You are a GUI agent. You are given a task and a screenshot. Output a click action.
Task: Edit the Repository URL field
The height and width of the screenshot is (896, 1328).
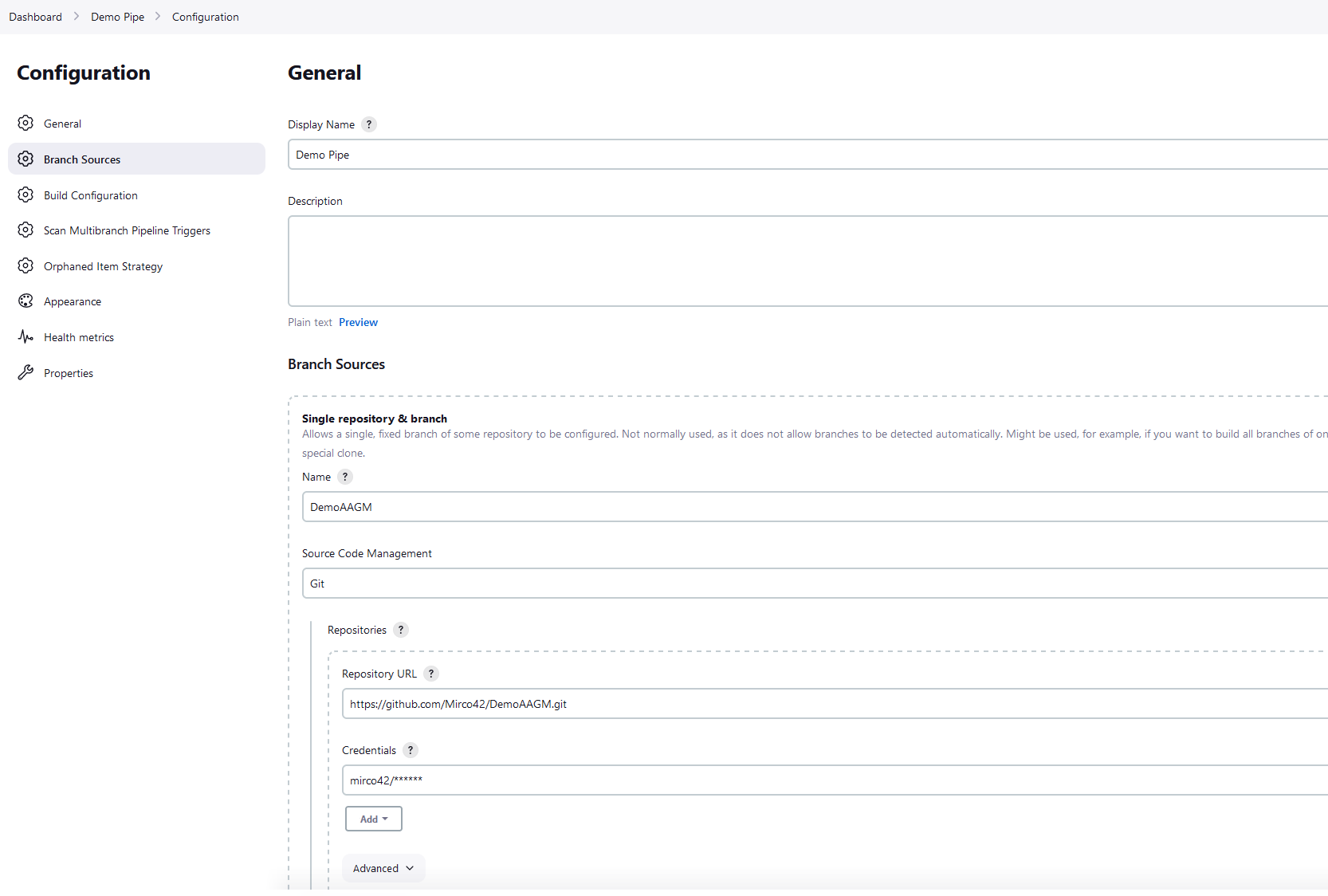pos(835,704)
